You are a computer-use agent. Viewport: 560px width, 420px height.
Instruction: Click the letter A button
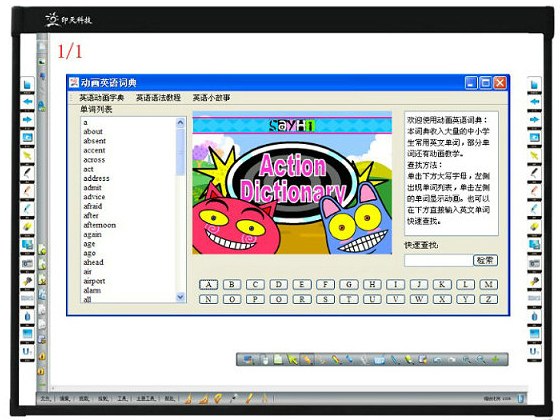click(208, 285)
